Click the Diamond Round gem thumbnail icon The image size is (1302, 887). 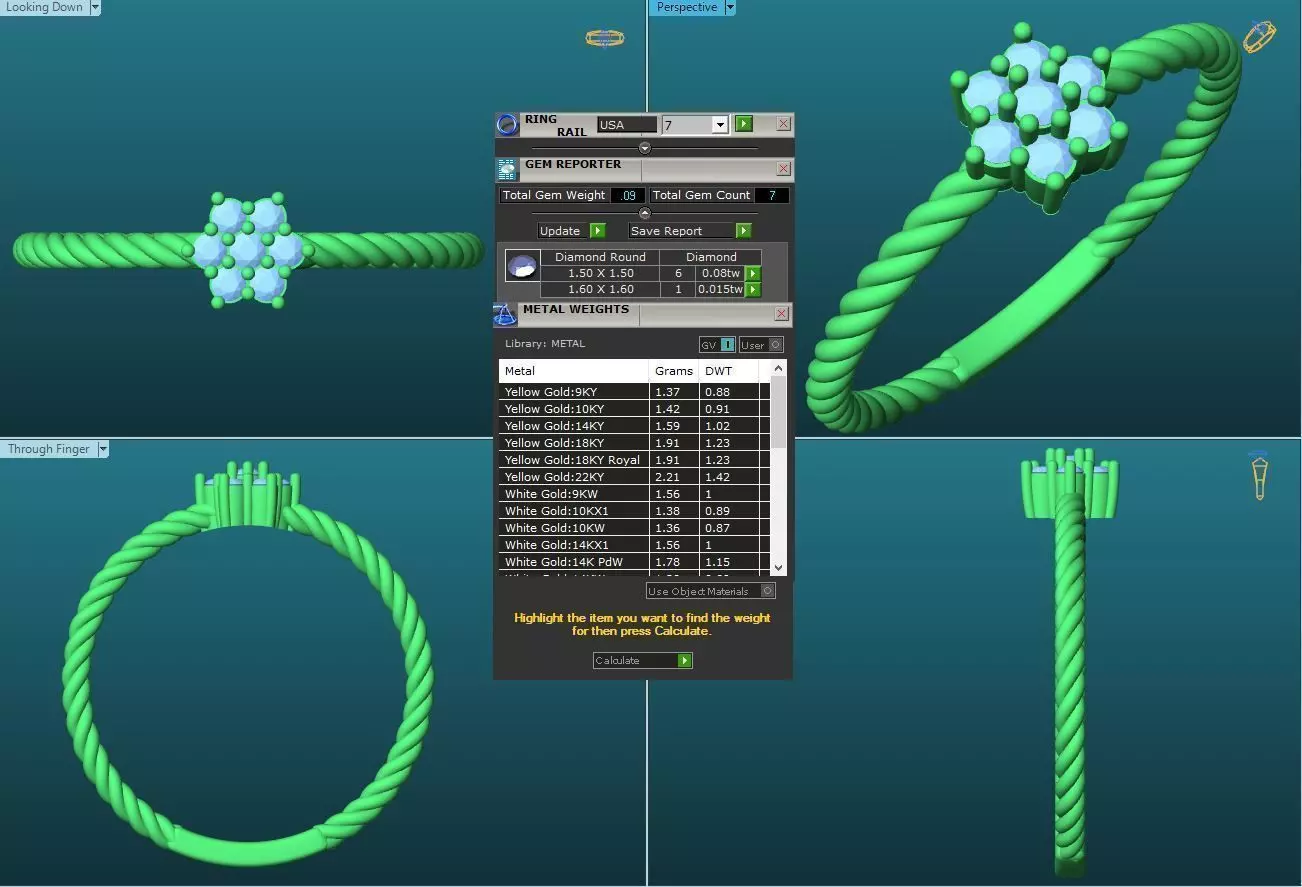click(x=522, y=266)
